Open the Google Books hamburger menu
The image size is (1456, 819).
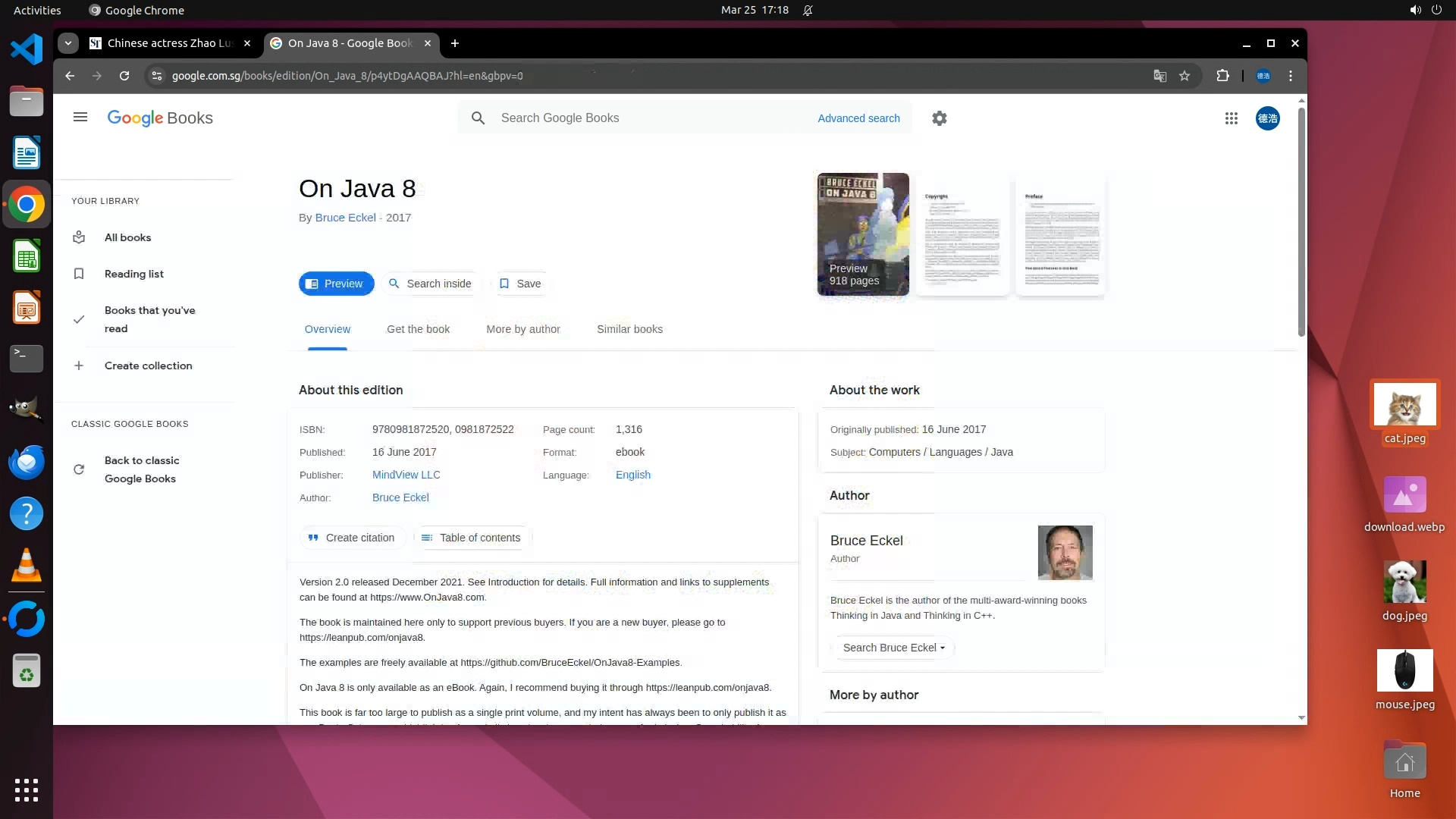click(80, 118)
